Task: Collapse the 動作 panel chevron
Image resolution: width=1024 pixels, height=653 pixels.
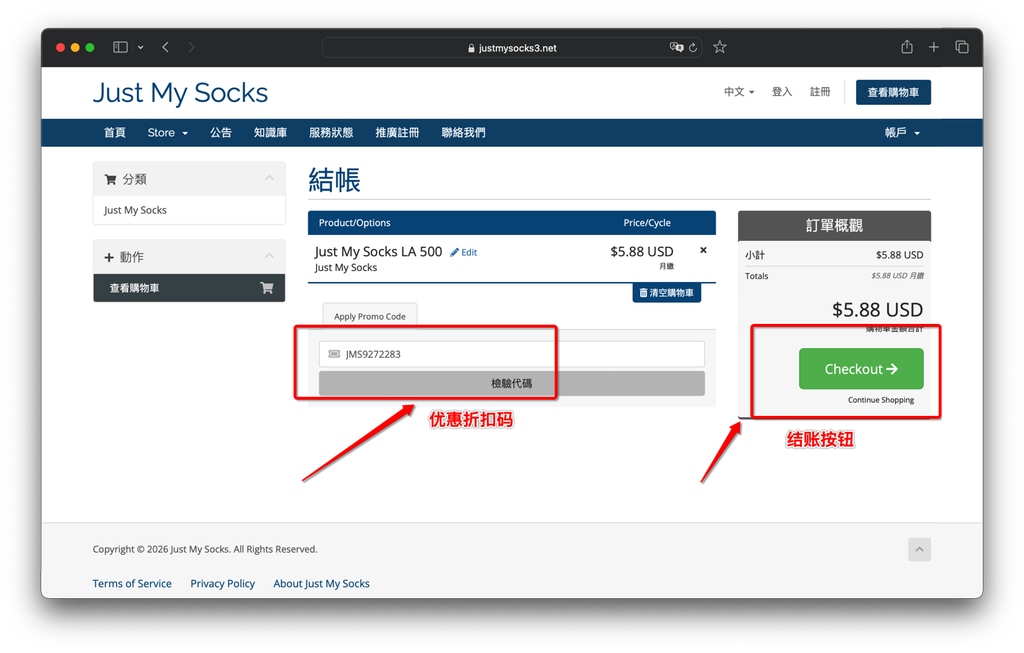Action: pos(269,256)
